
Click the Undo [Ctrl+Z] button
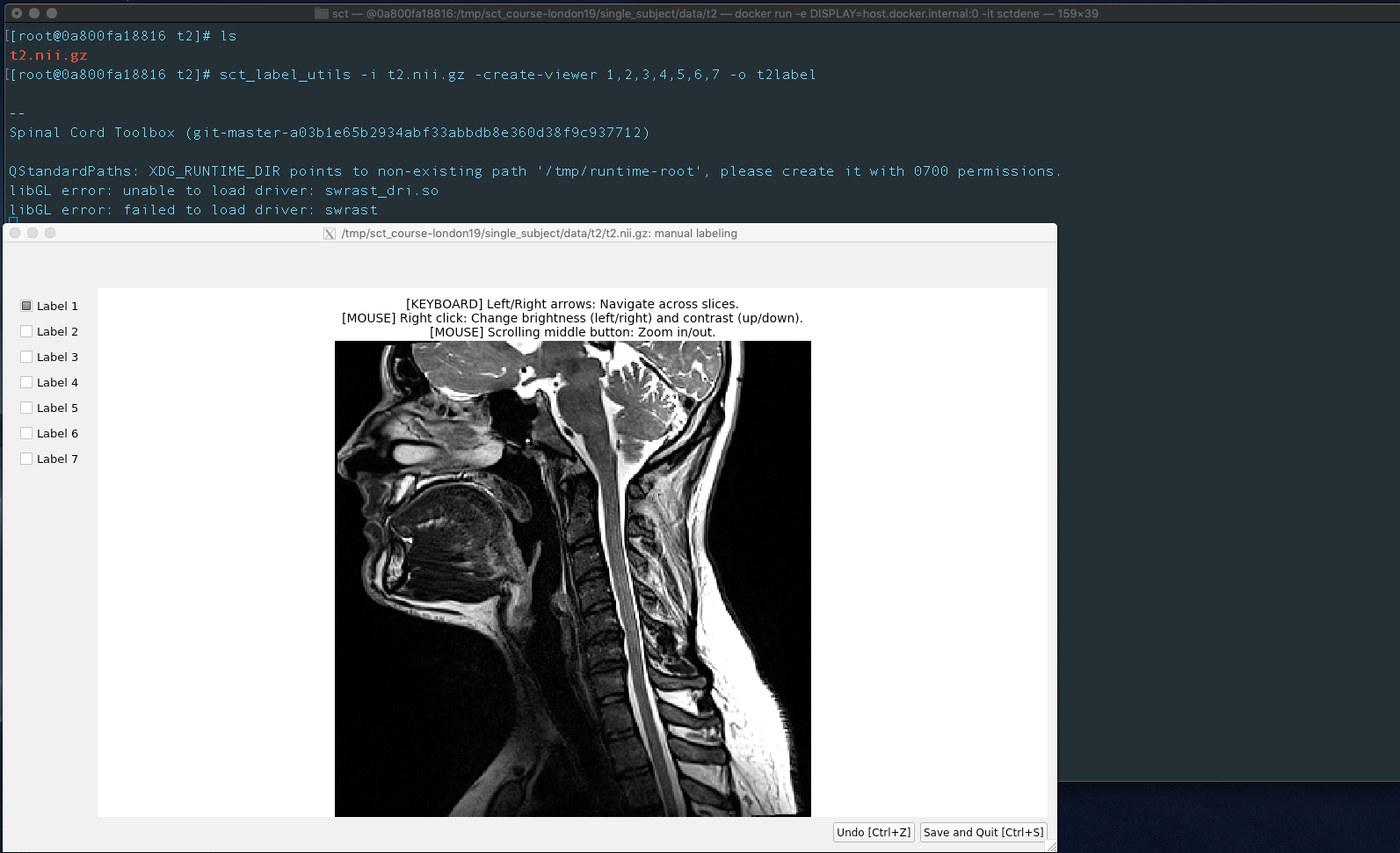pyautogui.click(x=874, y=832)
